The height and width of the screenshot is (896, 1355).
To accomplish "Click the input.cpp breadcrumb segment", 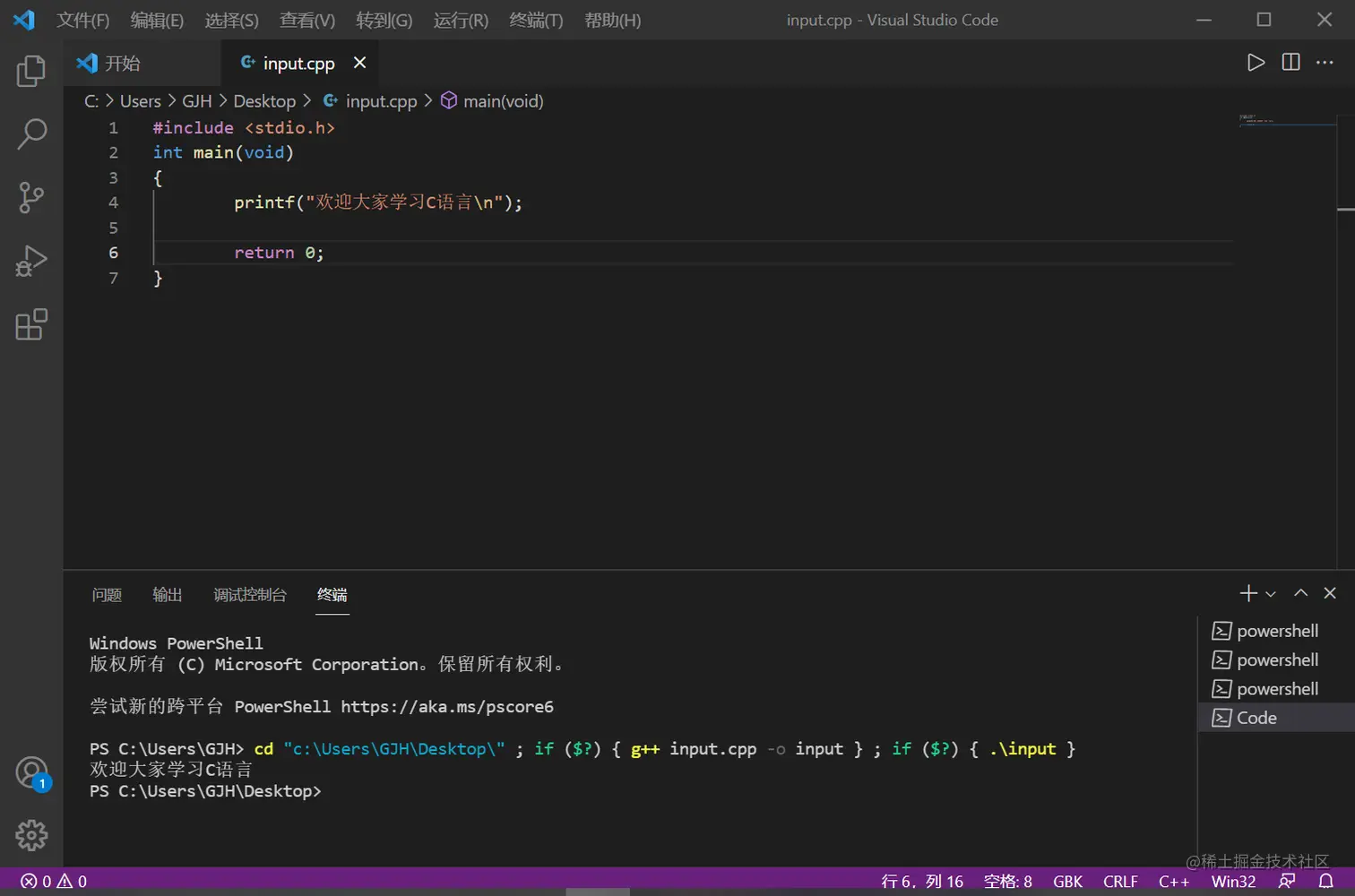I will click(370, 101).
